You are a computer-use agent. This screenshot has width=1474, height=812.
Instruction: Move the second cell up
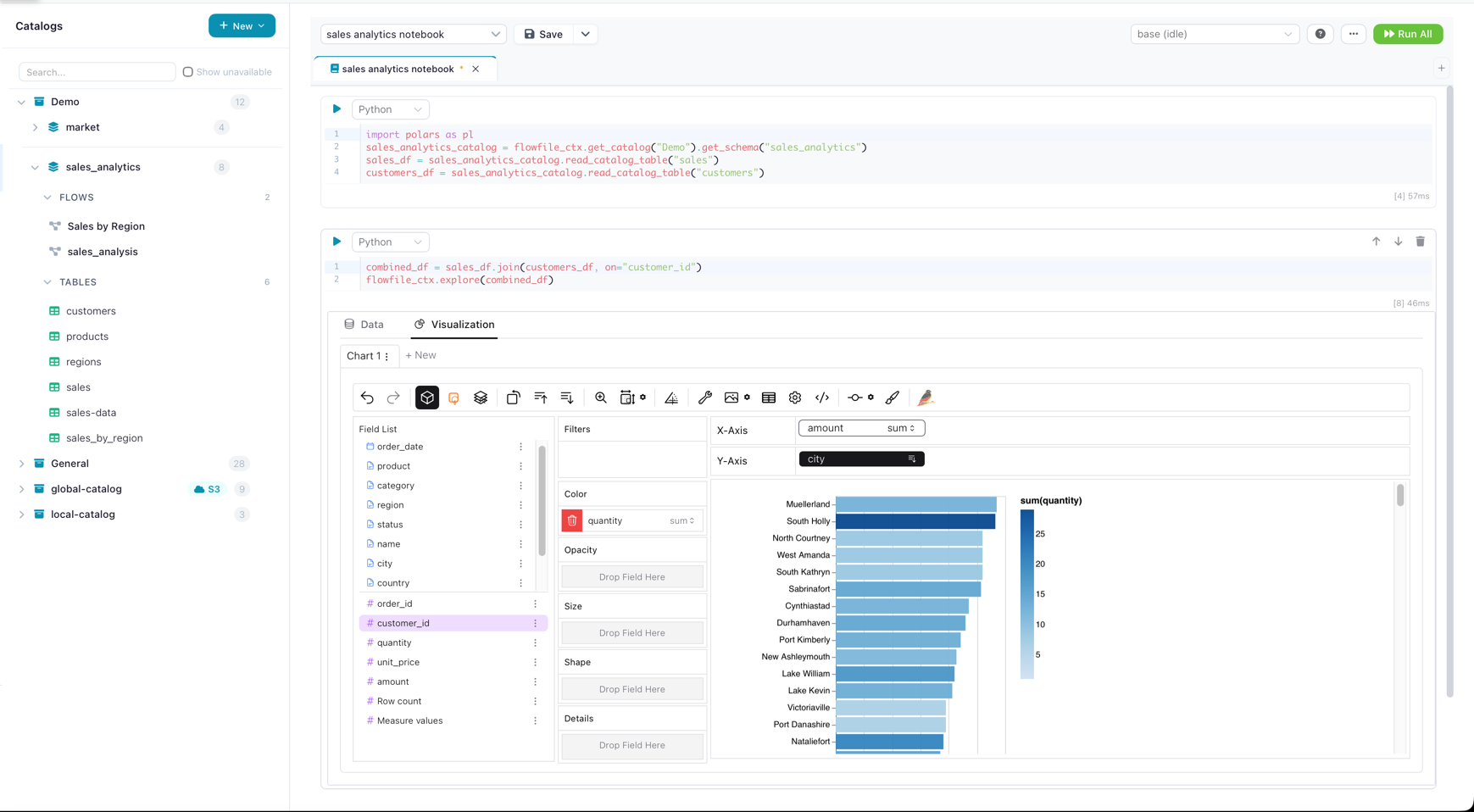tap(1376, 242)
